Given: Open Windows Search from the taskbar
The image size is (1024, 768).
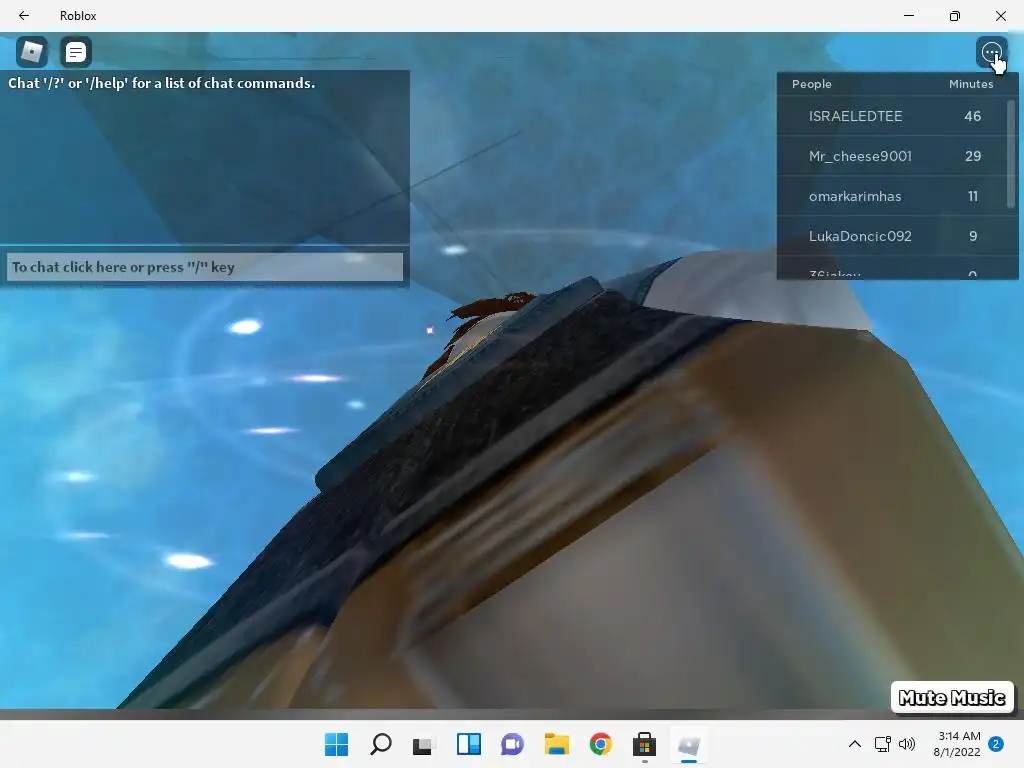Looking at the screenshot, I should coord(381,744).
